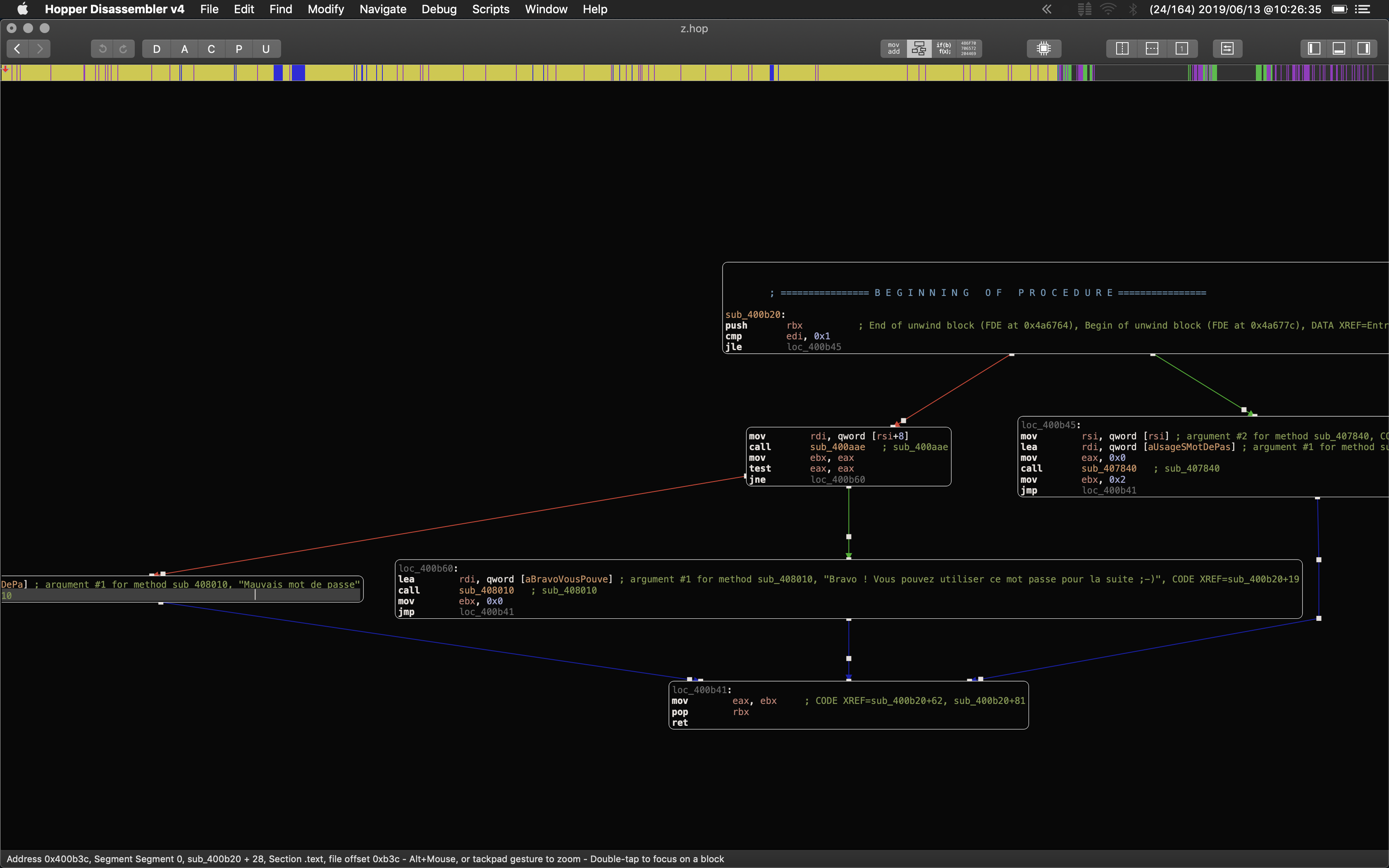Click the "Mauvais mot de passe" comment
The image size is (1389, 868).
click(299, 584)
